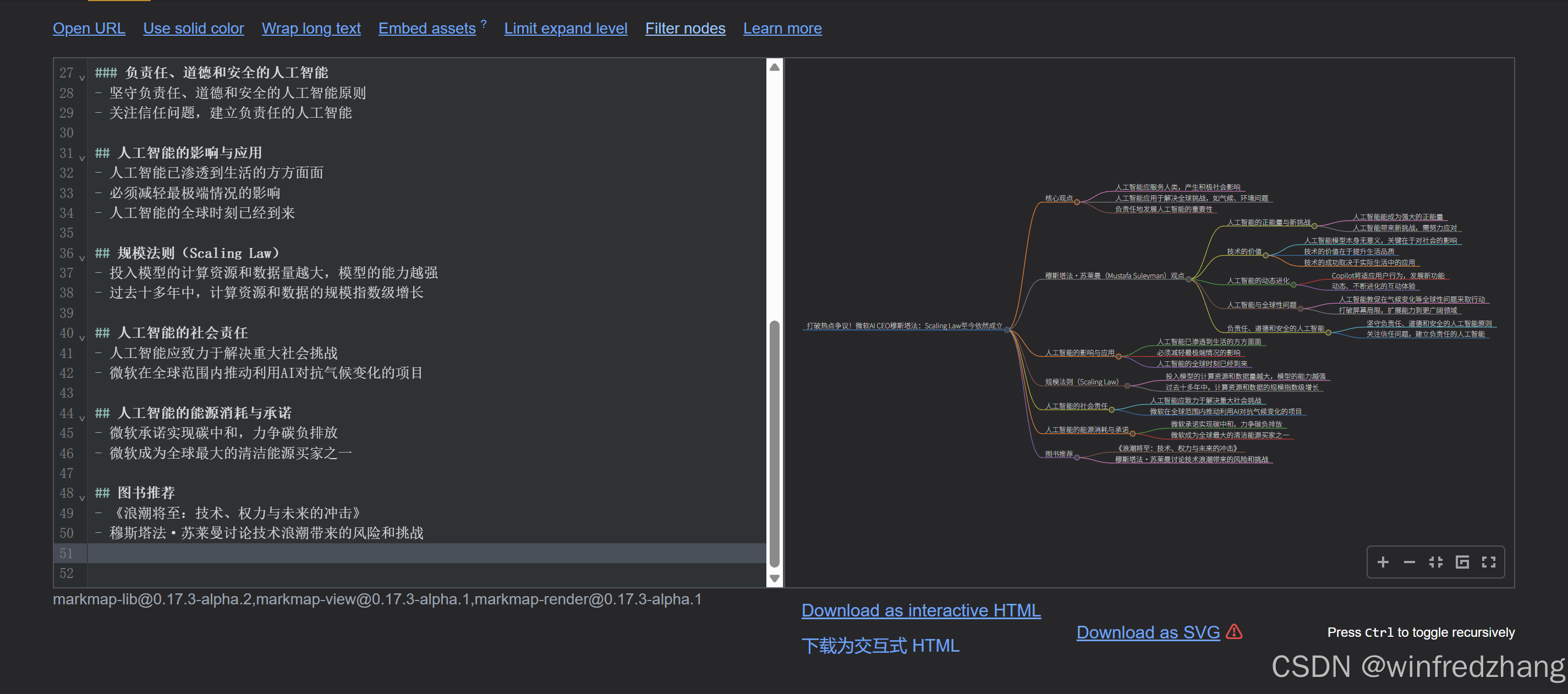Fit mindmap to window using inward-arrows icon
The width and height of the screenshot is (1568, 694).
(1436, 562)
